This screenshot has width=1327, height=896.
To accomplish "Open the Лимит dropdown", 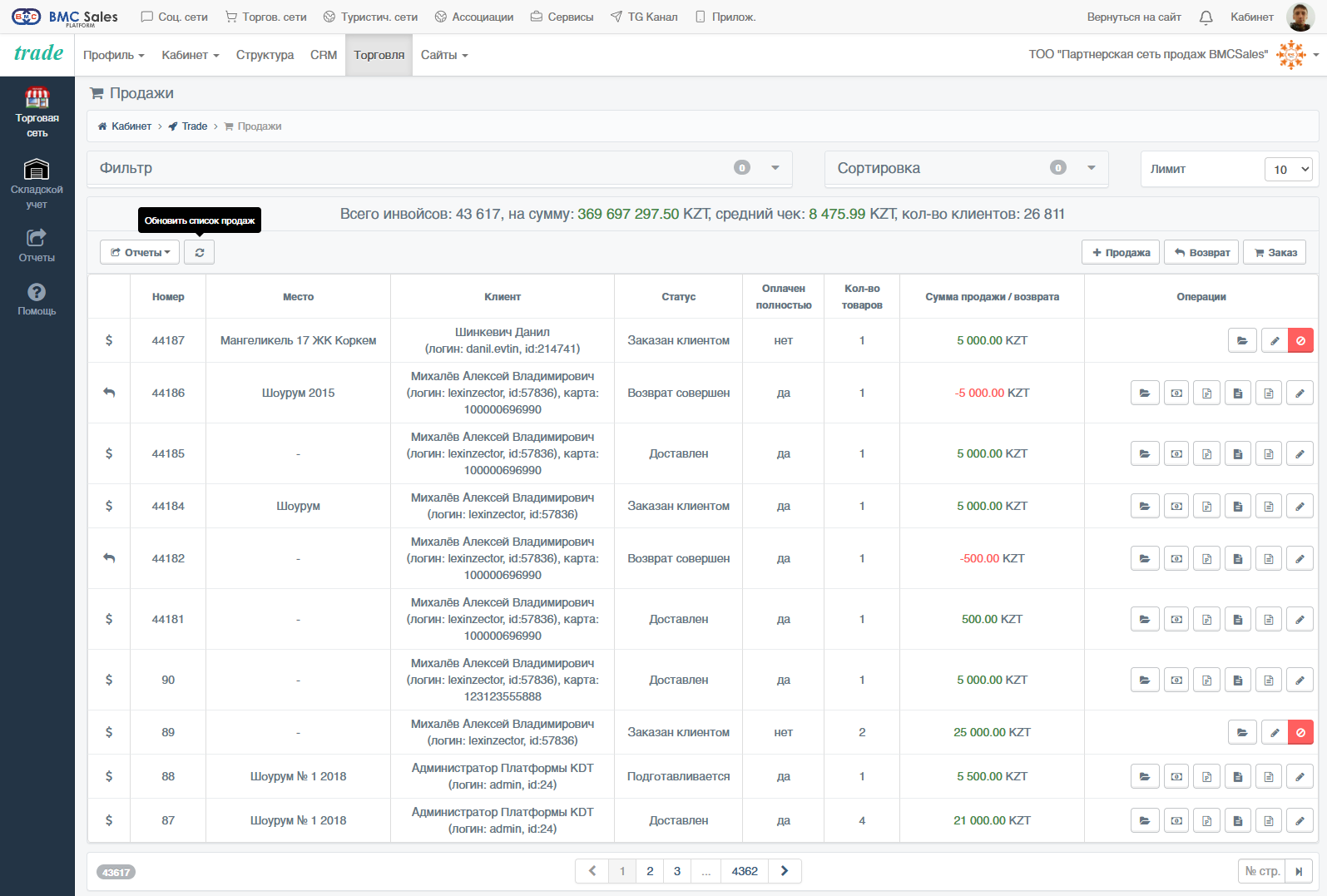I will coord(1288,169).
